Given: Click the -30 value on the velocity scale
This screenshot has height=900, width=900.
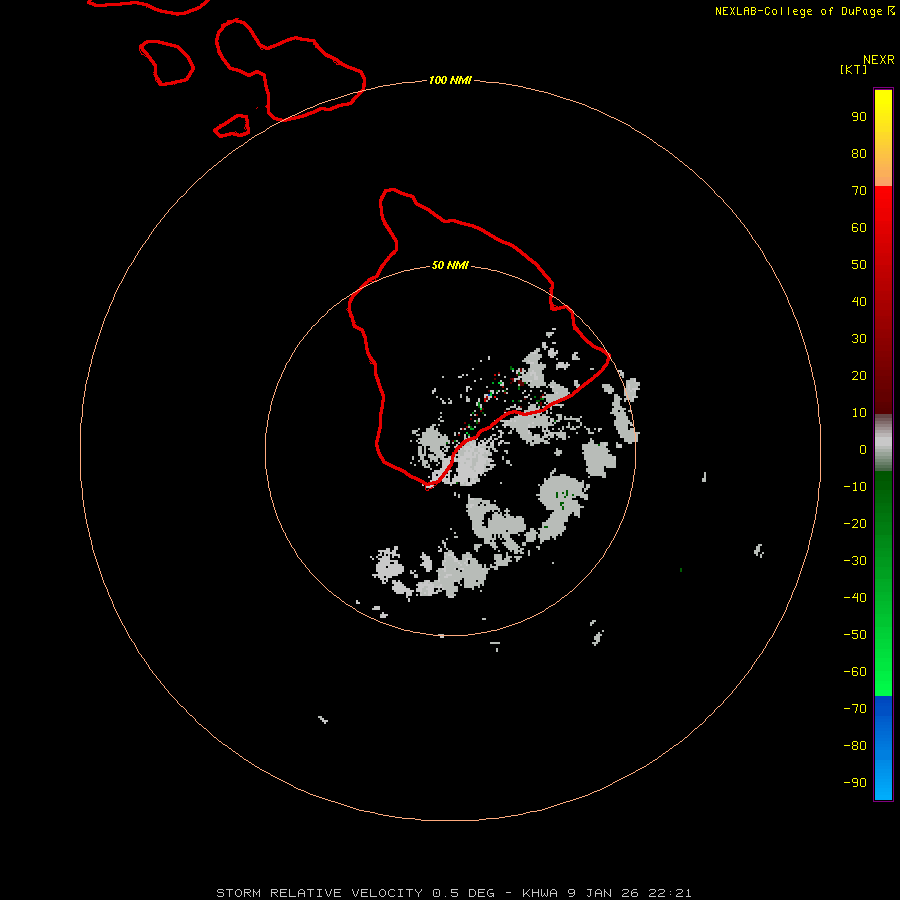Looking at the screenshot, I should (x=855, y=561).
